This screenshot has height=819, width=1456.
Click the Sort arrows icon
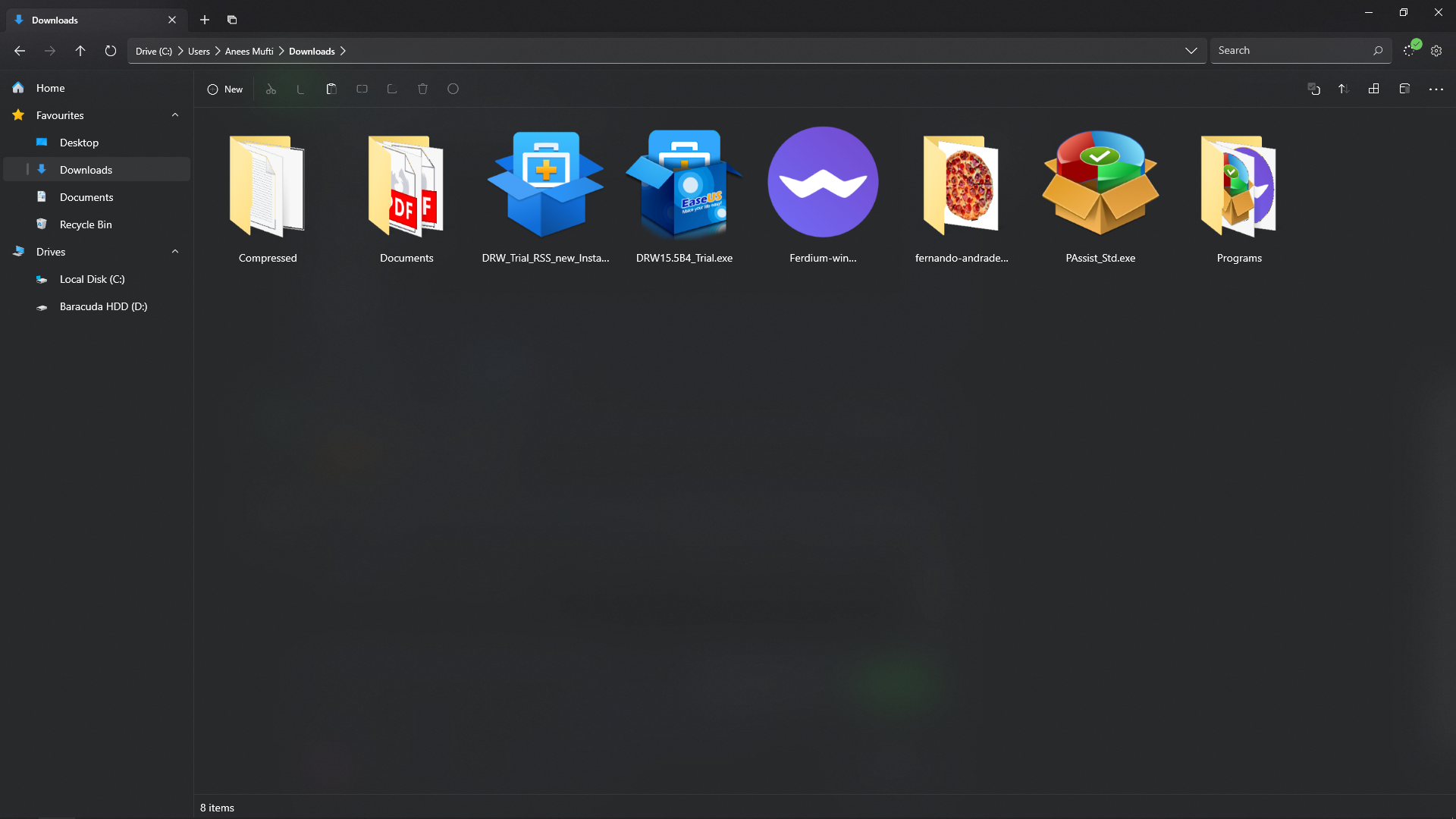click(1343, 89)
